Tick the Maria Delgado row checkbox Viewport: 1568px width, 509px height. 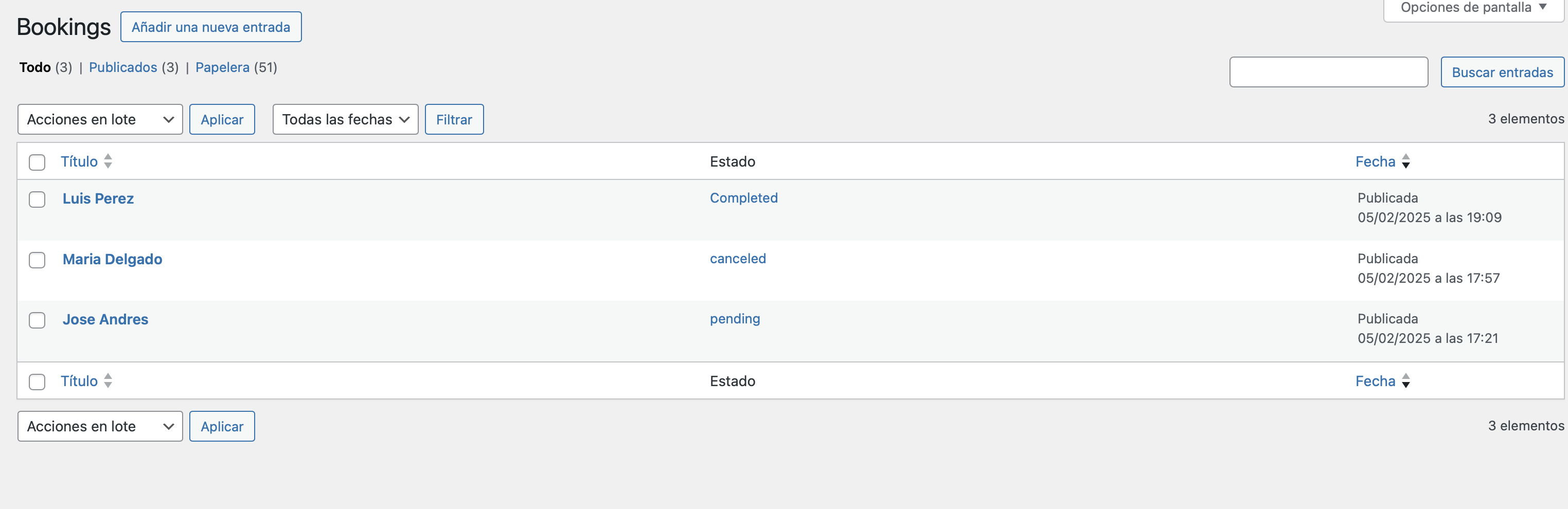(x=37, y=260)
